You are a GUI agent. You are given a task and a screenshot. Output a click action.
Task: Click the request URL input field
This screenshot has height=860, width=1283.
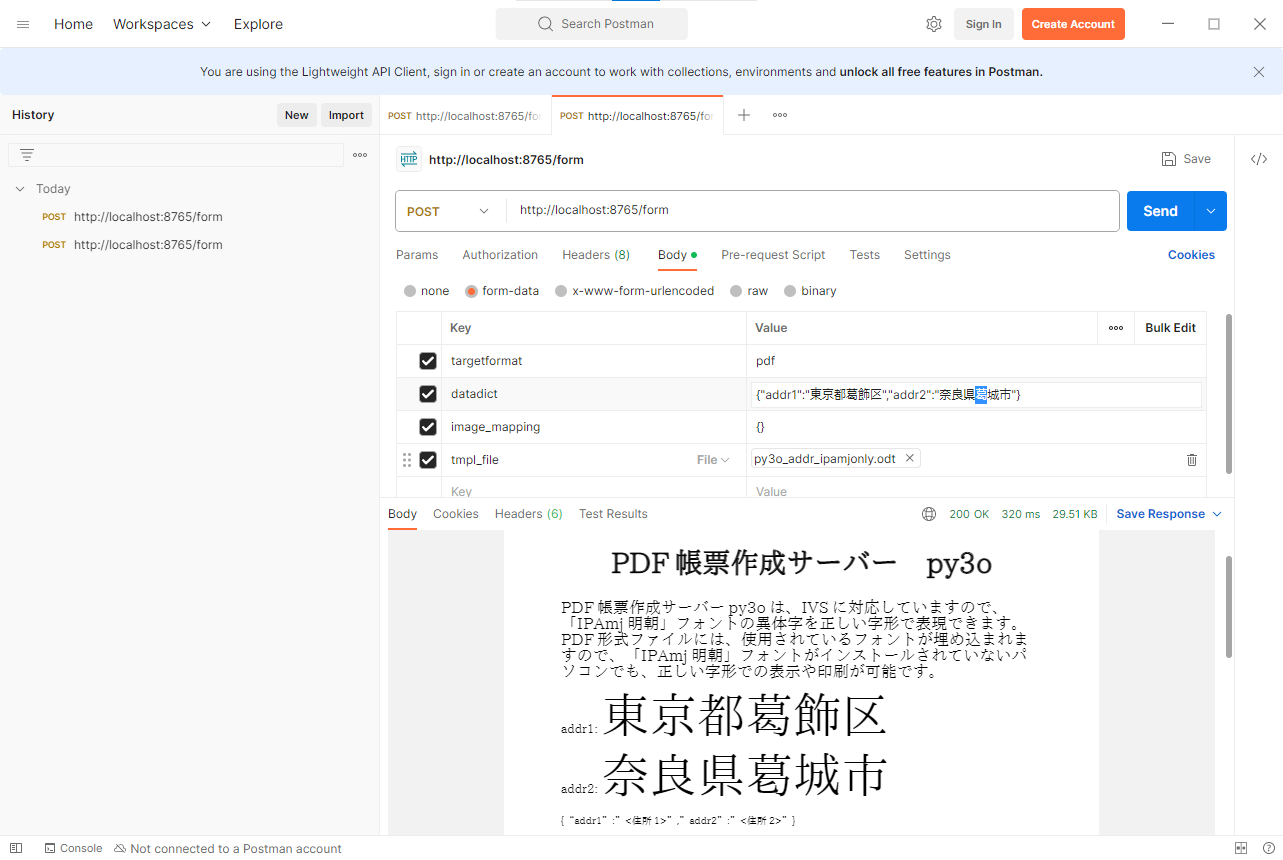812,211
